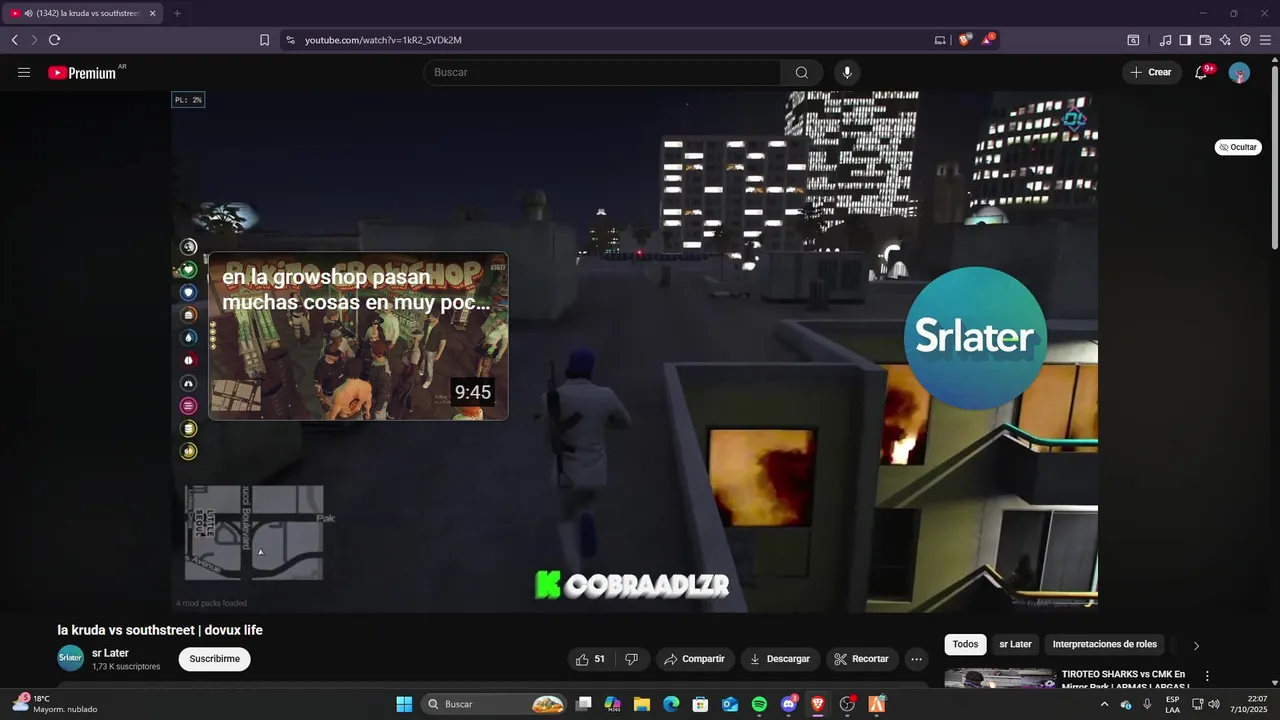Open Brave Rewards triangle icon
Screen dimensions: 1280x720
(987, 40)
